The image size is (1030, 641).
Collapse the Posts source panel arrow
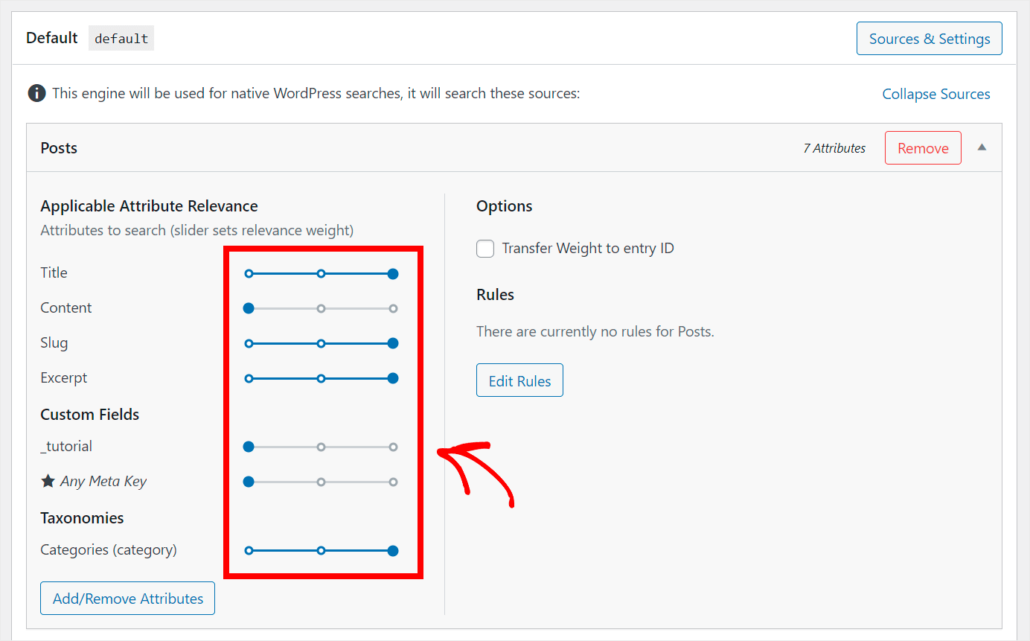981,147
